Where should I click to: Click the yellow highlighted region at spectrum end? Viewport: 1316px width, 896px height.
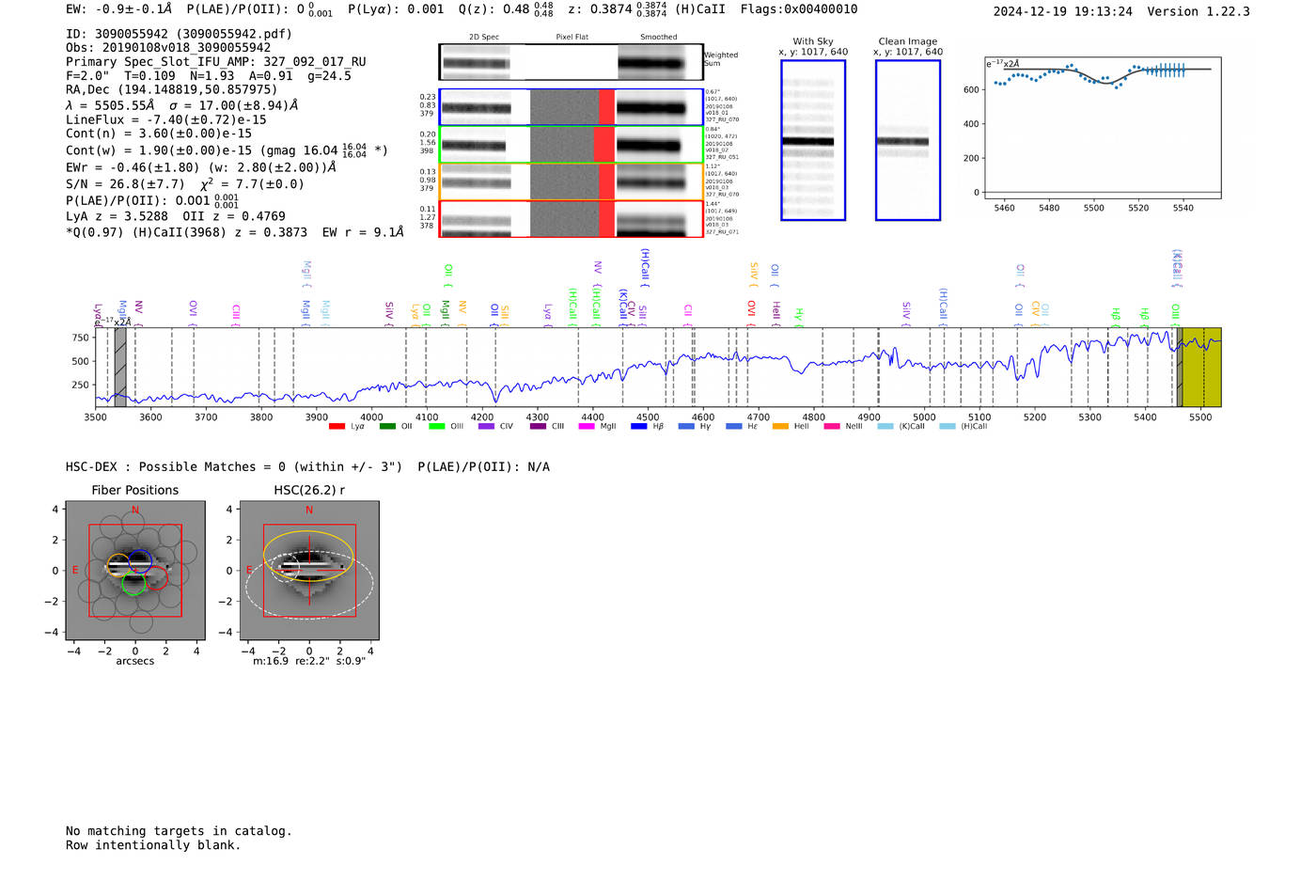[x=1201, y=368]
